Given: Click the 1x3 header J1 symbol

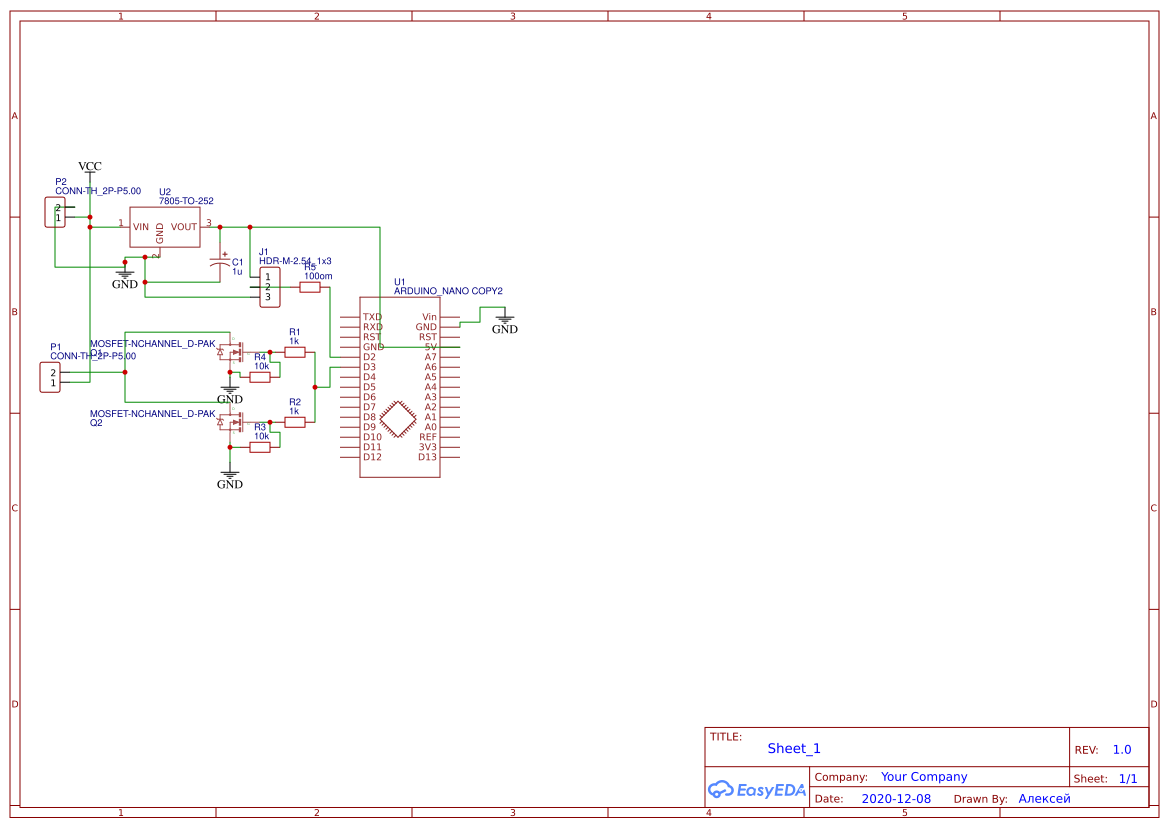Looking at the screenshot, I should [269, 286].
